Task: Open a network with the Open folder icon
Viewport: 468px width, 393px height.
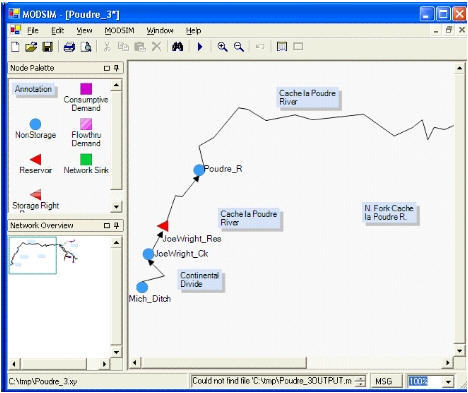Action: pyautogui.click(x=31, y=47)
